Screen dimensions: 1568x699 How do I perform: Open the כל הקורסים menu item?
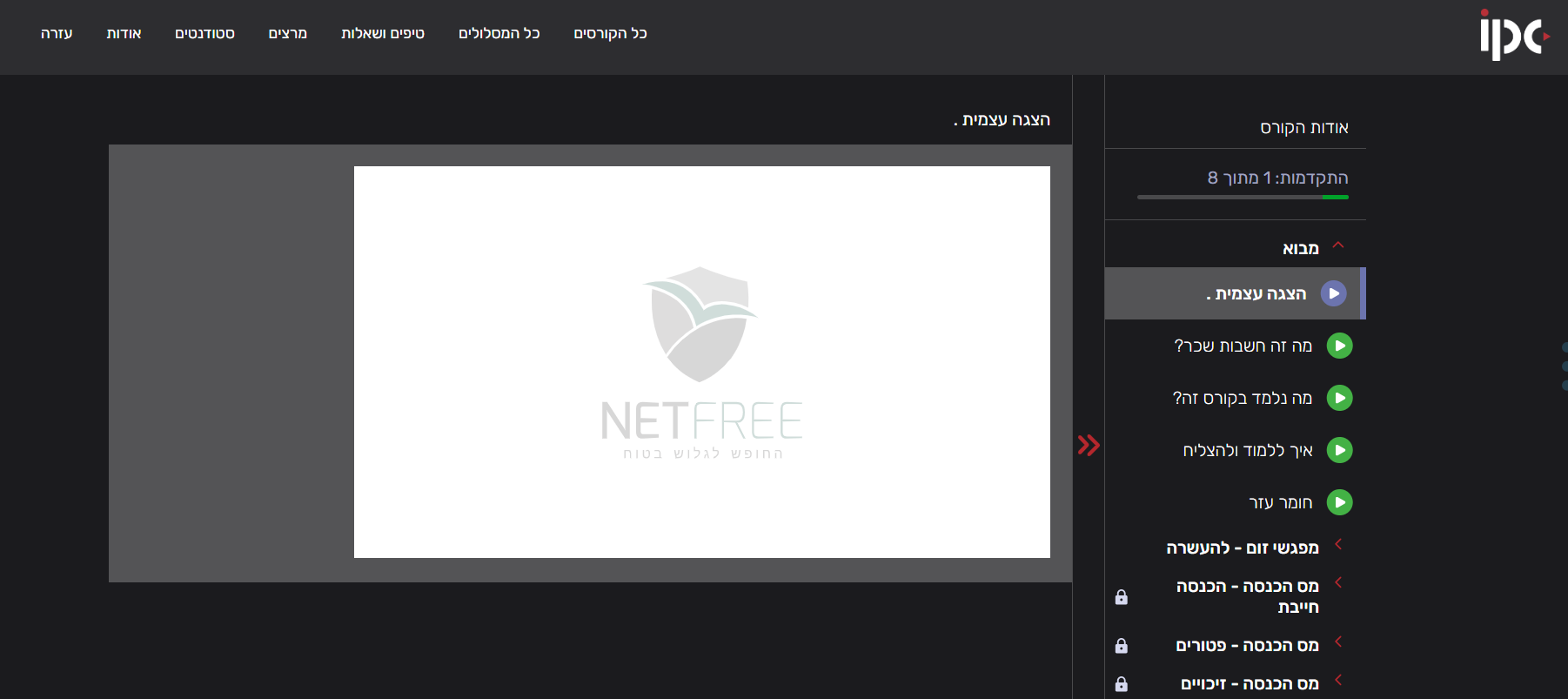[x=610, y=34]
